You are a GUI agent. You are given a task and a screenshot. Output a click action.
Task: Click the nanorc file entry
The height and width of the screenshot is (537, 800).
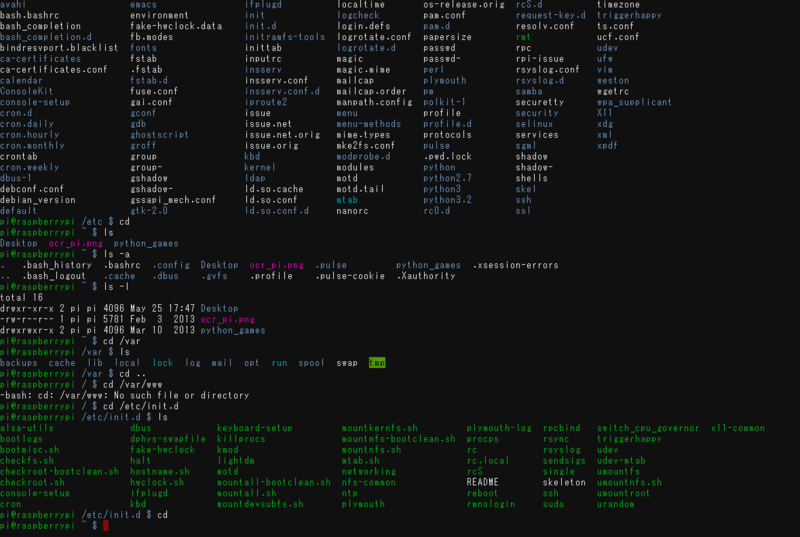point(353,211)
